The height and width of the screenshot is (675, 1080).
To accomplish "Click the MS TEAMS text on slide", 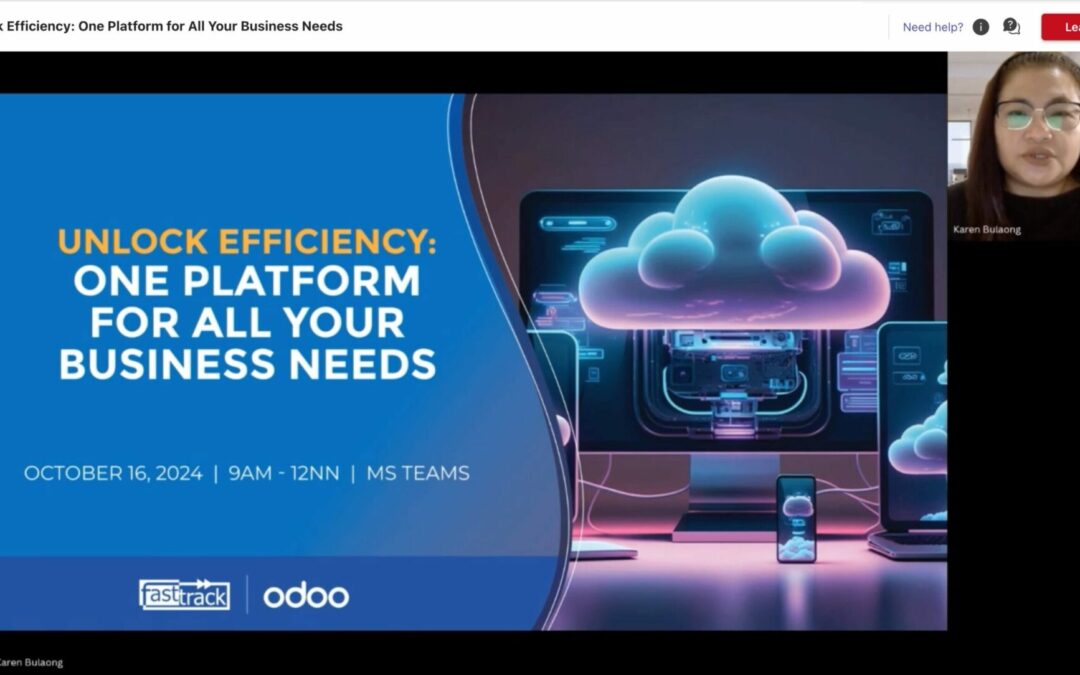I will point(418,473).
